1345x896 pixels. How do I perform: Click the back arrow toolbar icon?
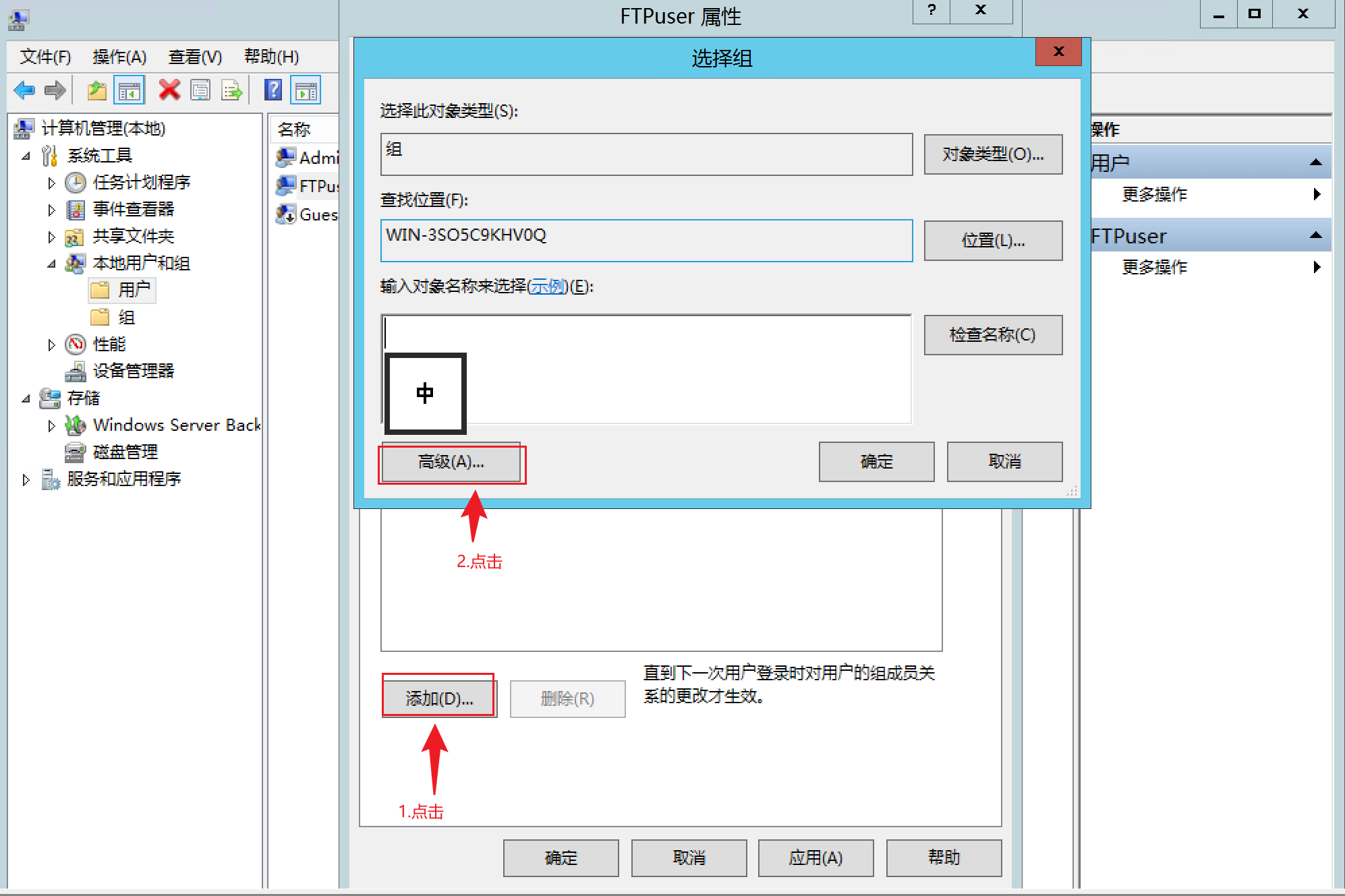[24, 90]
